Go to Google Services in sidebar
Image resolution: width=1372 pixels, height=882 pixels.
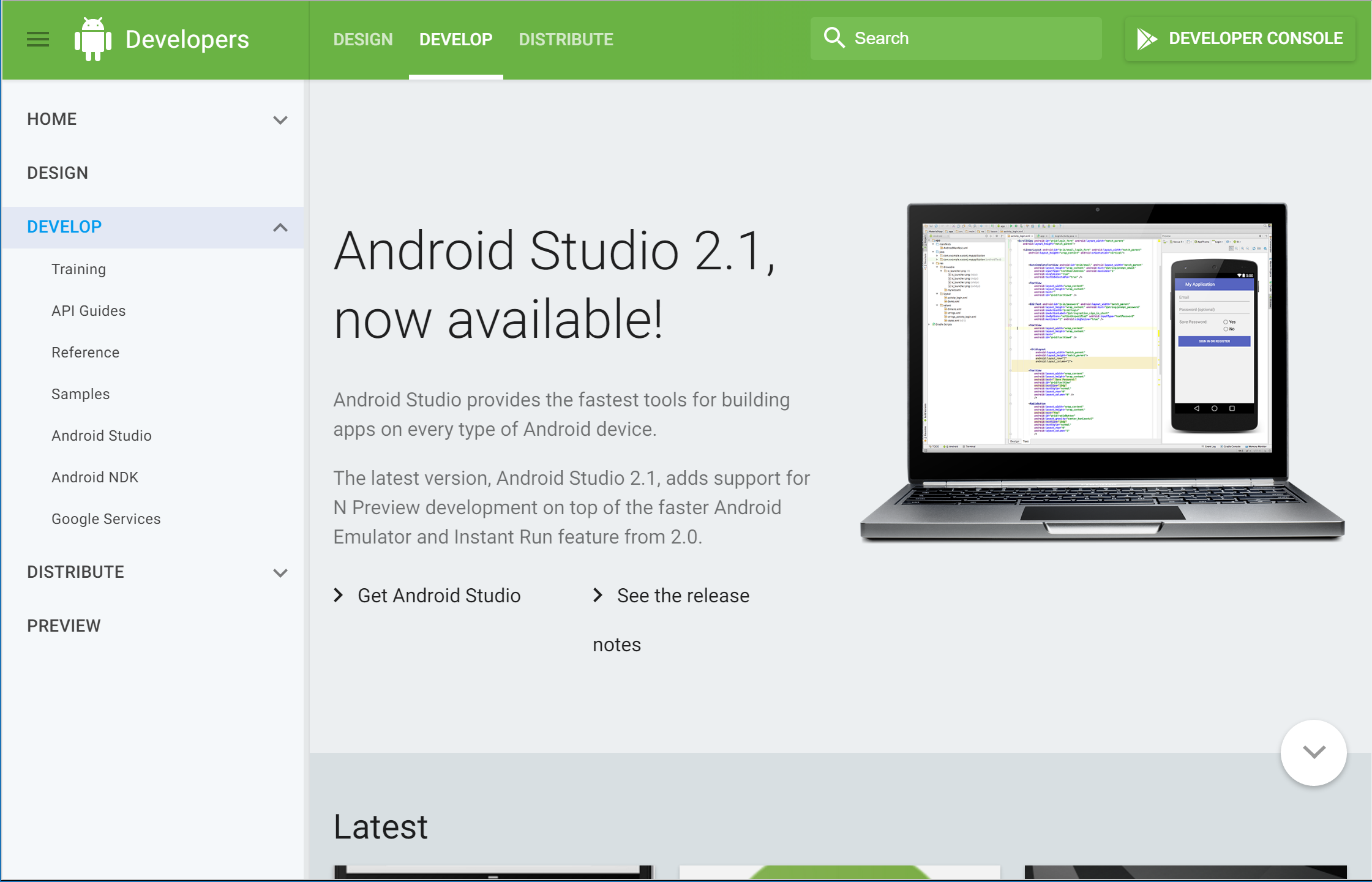106,519
